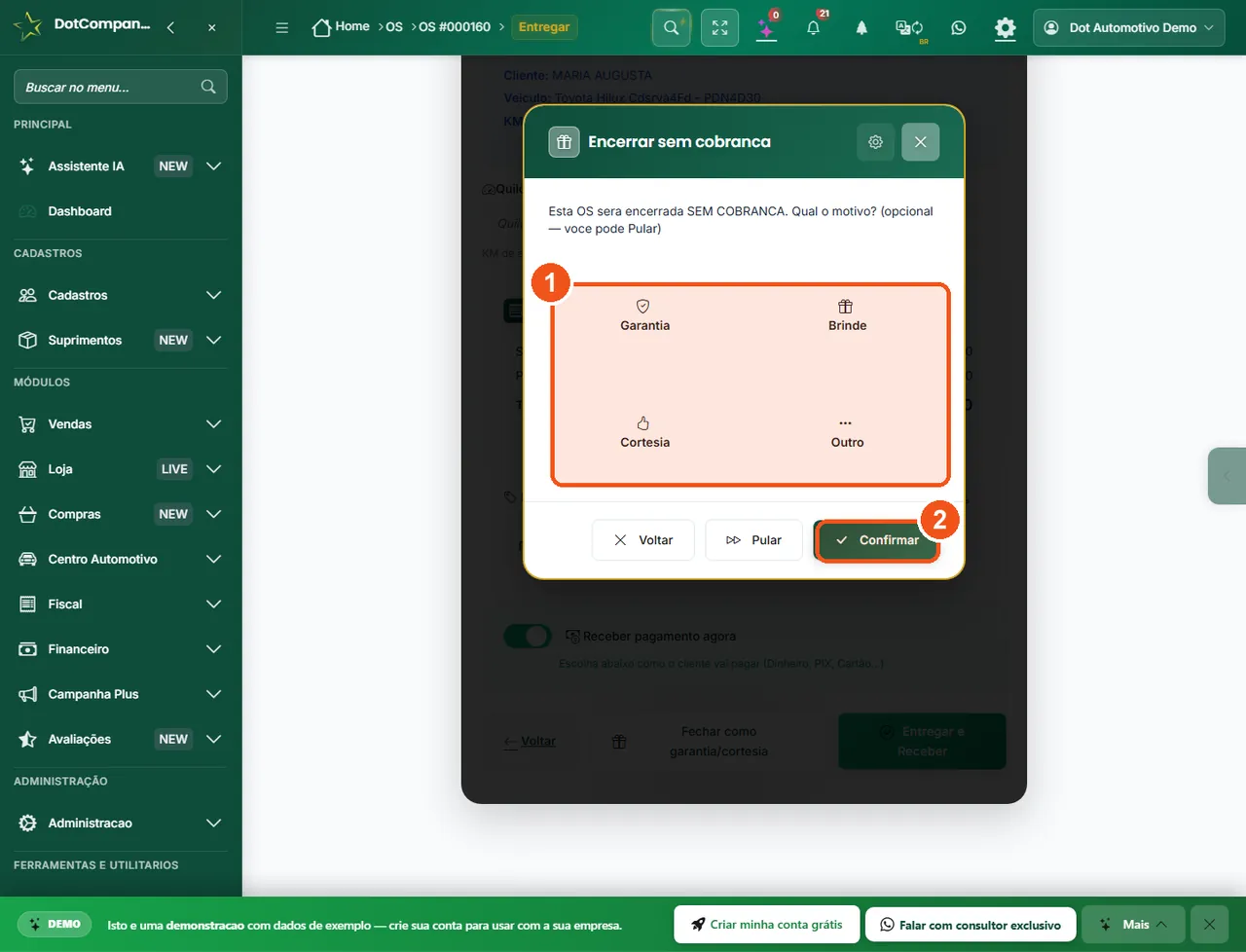This screenshot has height=952, width=1246.
Task: Open Dot Automotivo Demo user dropdown
Action: pyautogui.click(x=1129, y=28)
